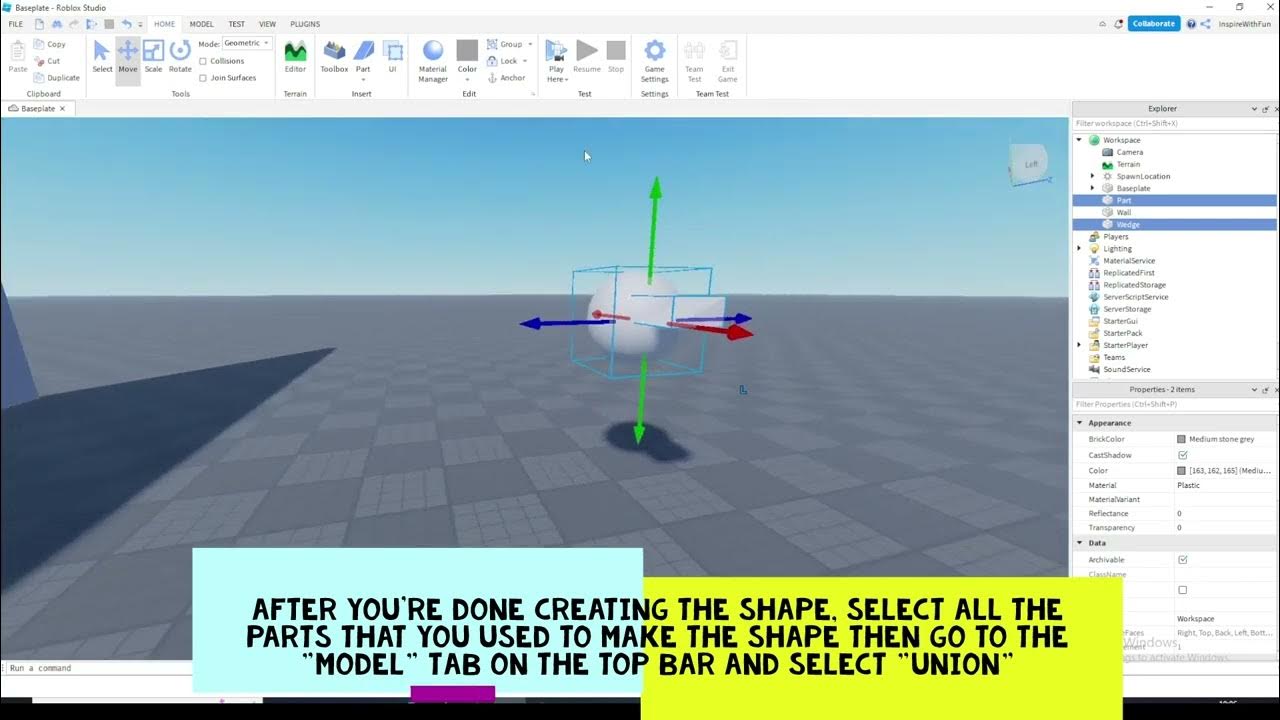Image resolution: width=1280 pixels, height=720 pixels.
Task: Click the Left face of the view cube
Action: (1030, 165)
